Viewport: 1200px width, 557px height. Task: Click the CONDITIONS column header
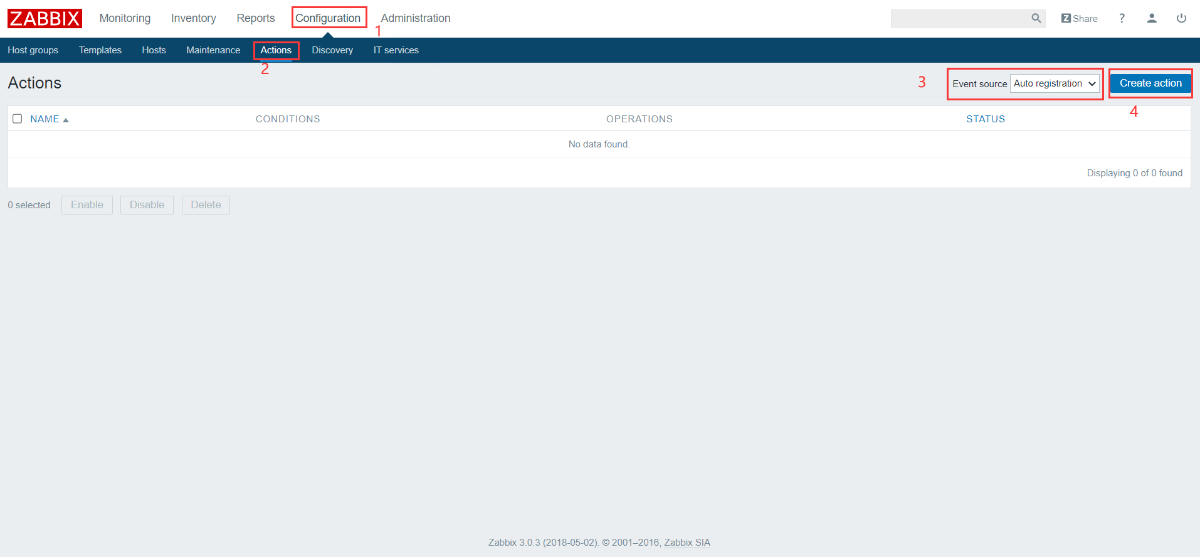288,119
